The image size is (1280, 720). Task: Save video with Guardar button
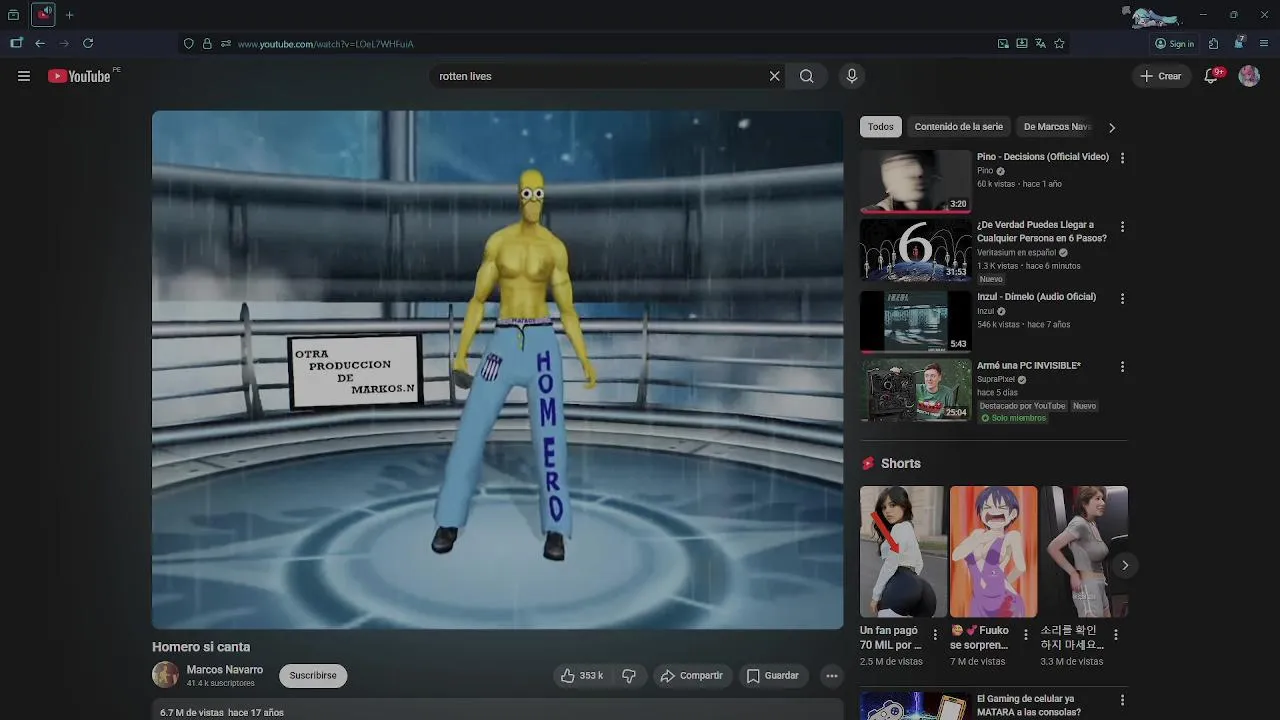coord(773,676)
